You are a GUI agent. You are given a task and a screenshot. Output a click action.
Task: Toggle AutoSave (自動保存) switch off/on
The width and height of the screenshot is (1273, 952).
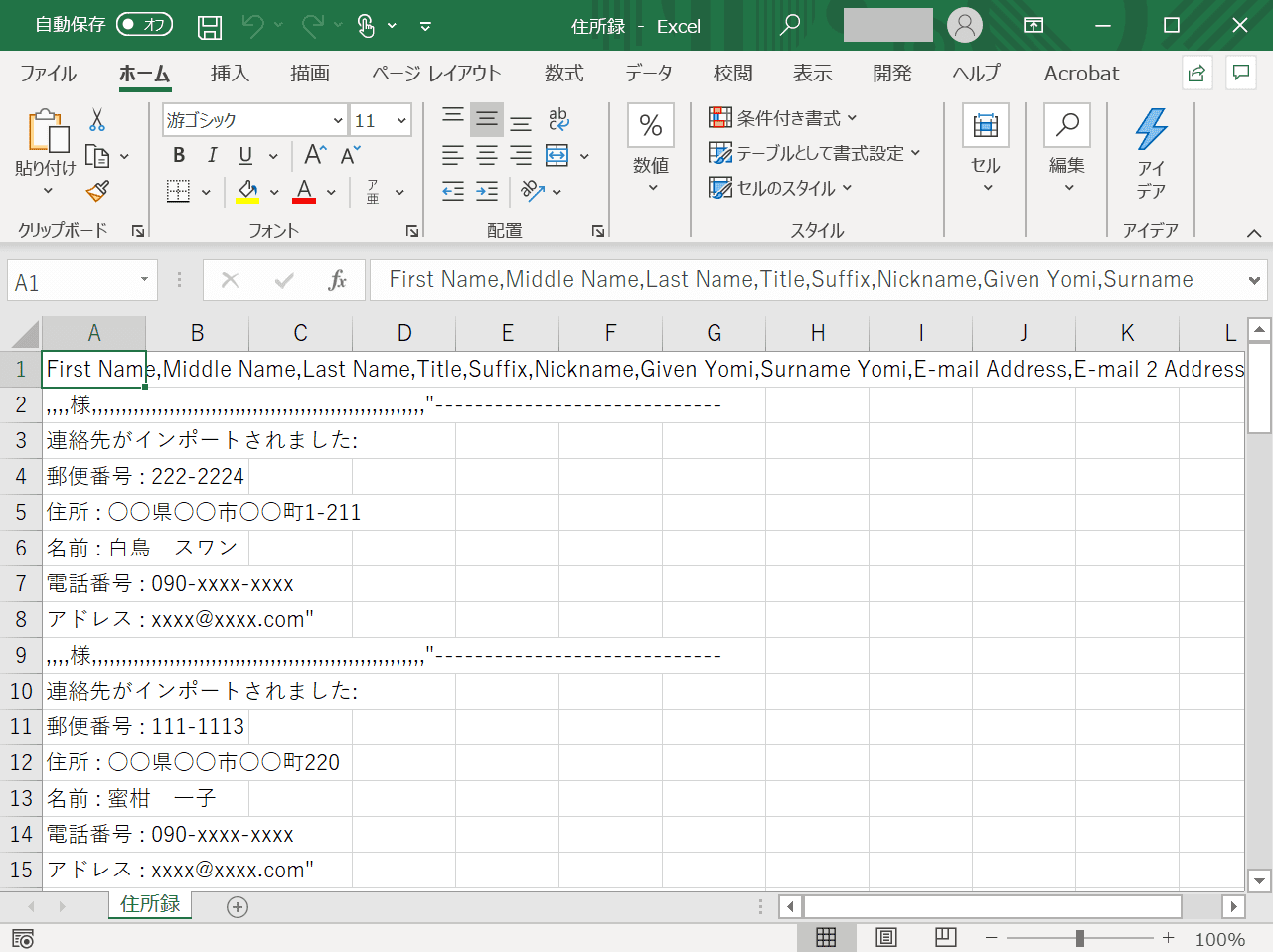(144, 25)
